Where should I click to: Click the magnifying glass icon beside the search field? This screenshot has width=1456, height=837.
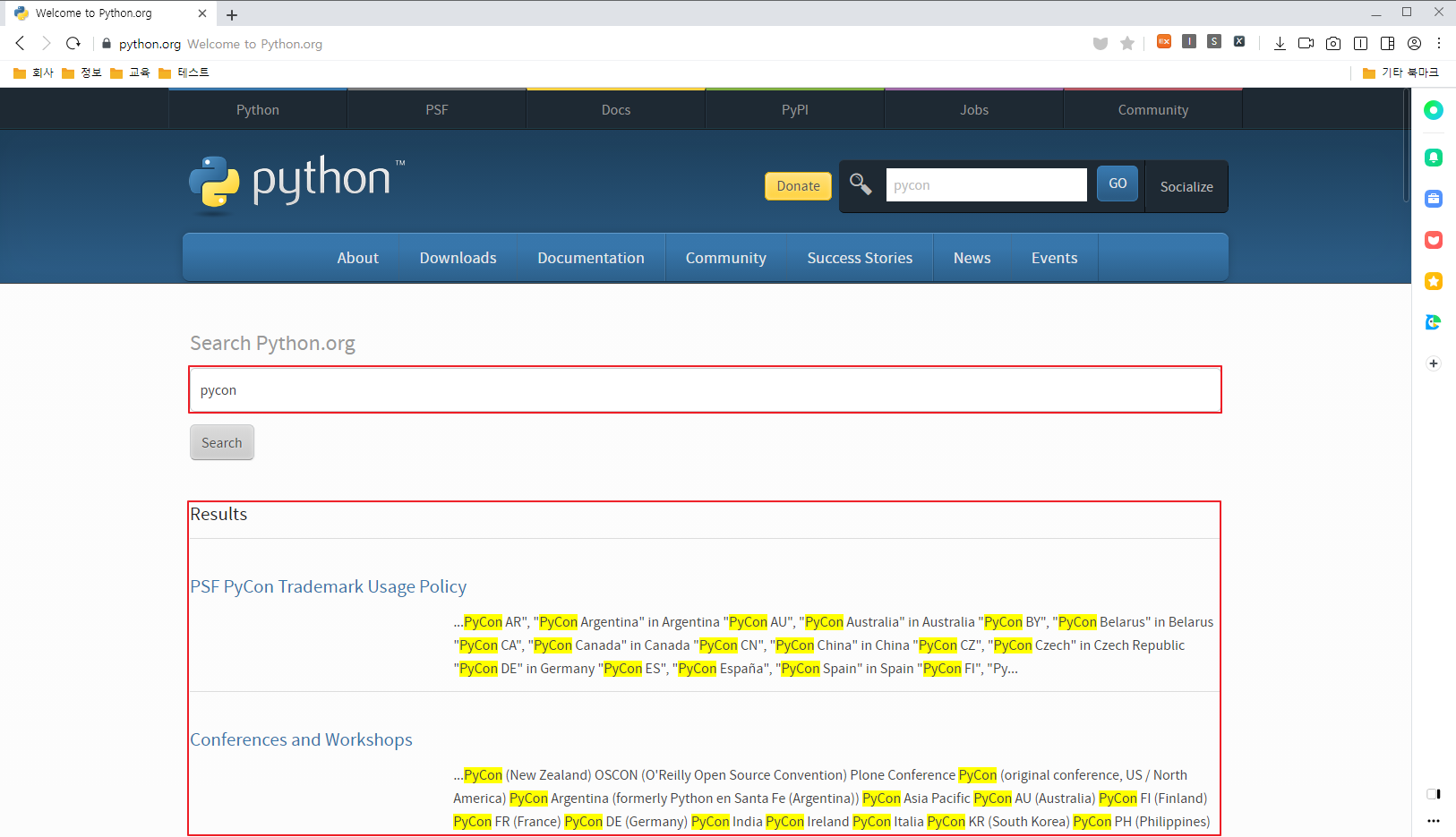tap(861, 184)
